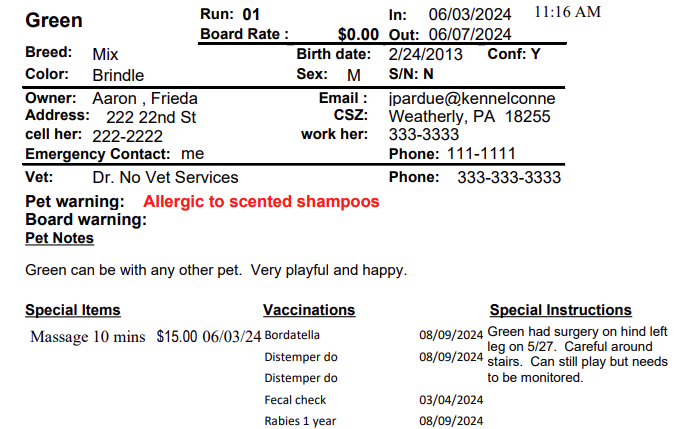Viewport: 687px width, 429px height.
Task: Click the Dr. No Vet Services text
Action: tap(165, 177)
